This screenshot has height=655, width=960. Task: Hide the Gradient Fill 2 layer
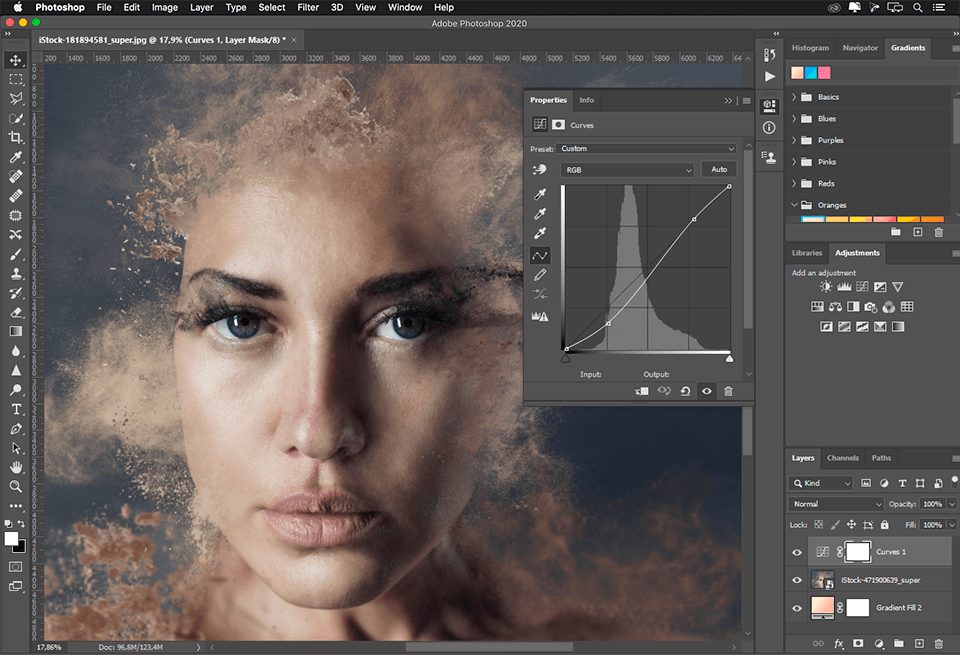tap(797, 607)
